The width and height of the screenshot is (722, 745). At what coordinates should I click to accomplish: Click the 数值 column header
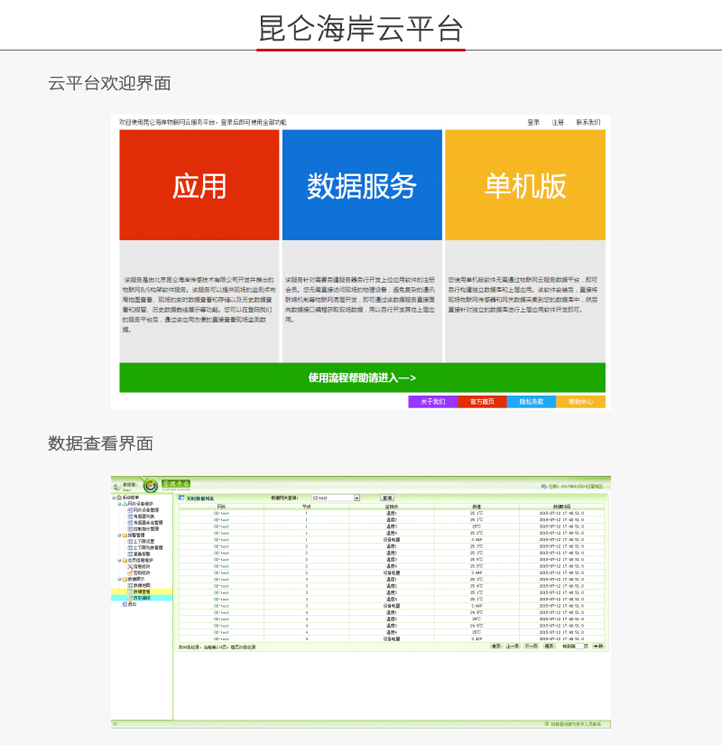click(476, 506)
